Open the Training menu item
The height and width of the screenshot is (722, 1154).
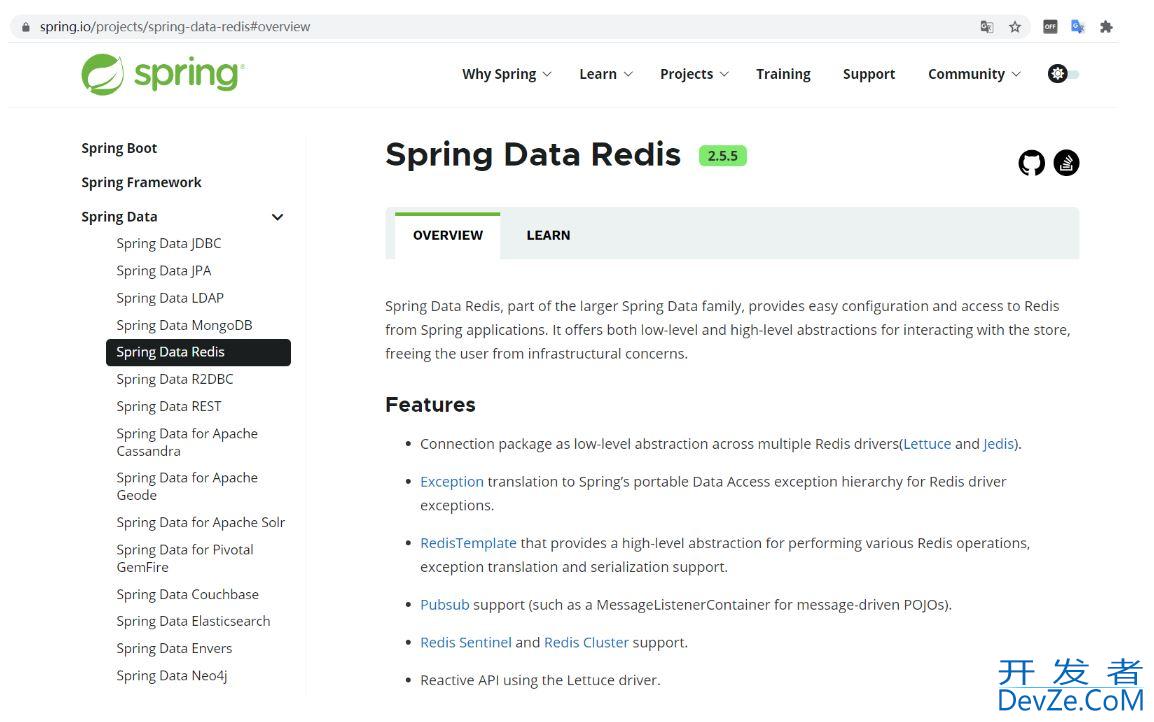point(783,74)
